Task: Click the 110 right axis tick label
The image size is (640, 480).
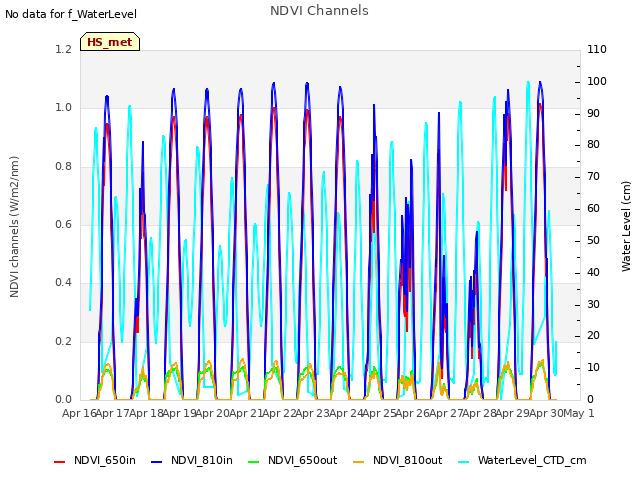Action: (x=597, y=49)
